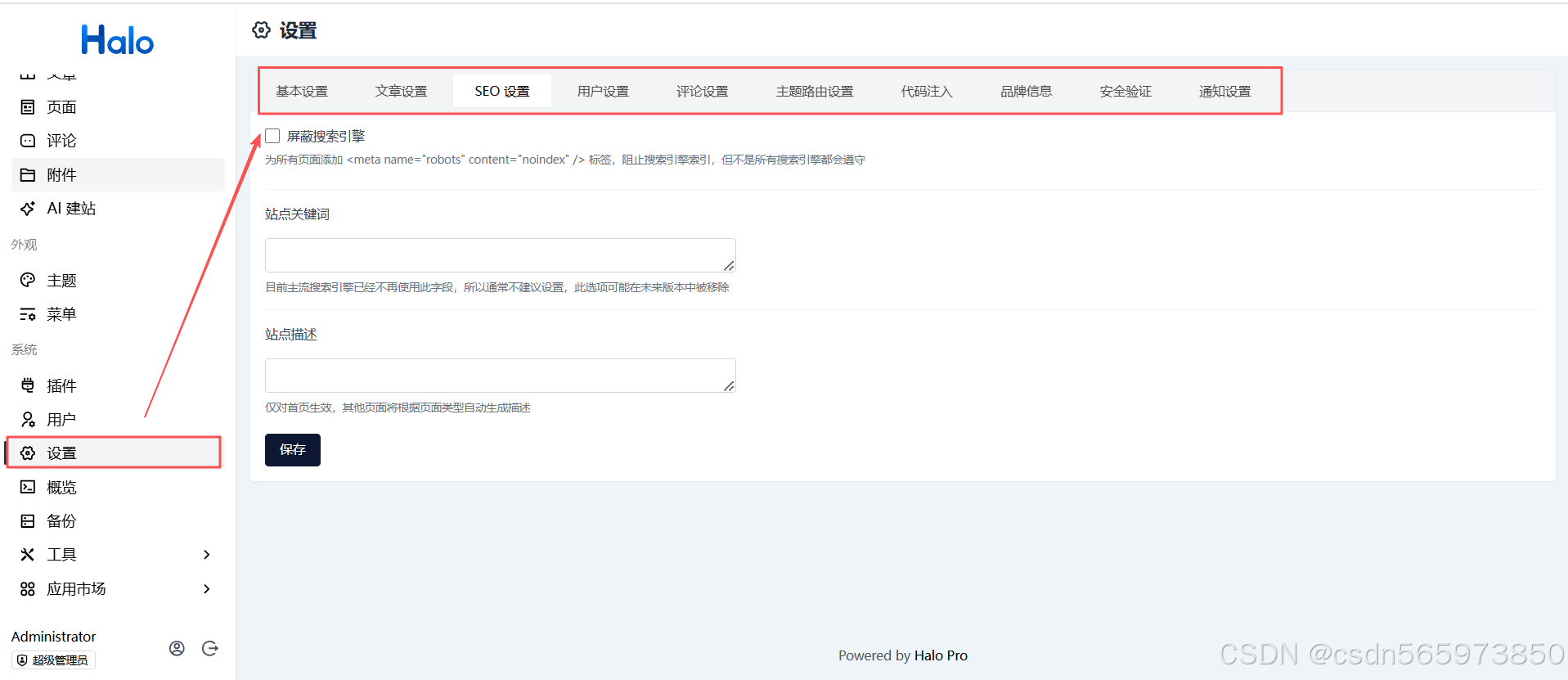Enable the 屏蔽搜索引擎 checkbox

(272, 136)
